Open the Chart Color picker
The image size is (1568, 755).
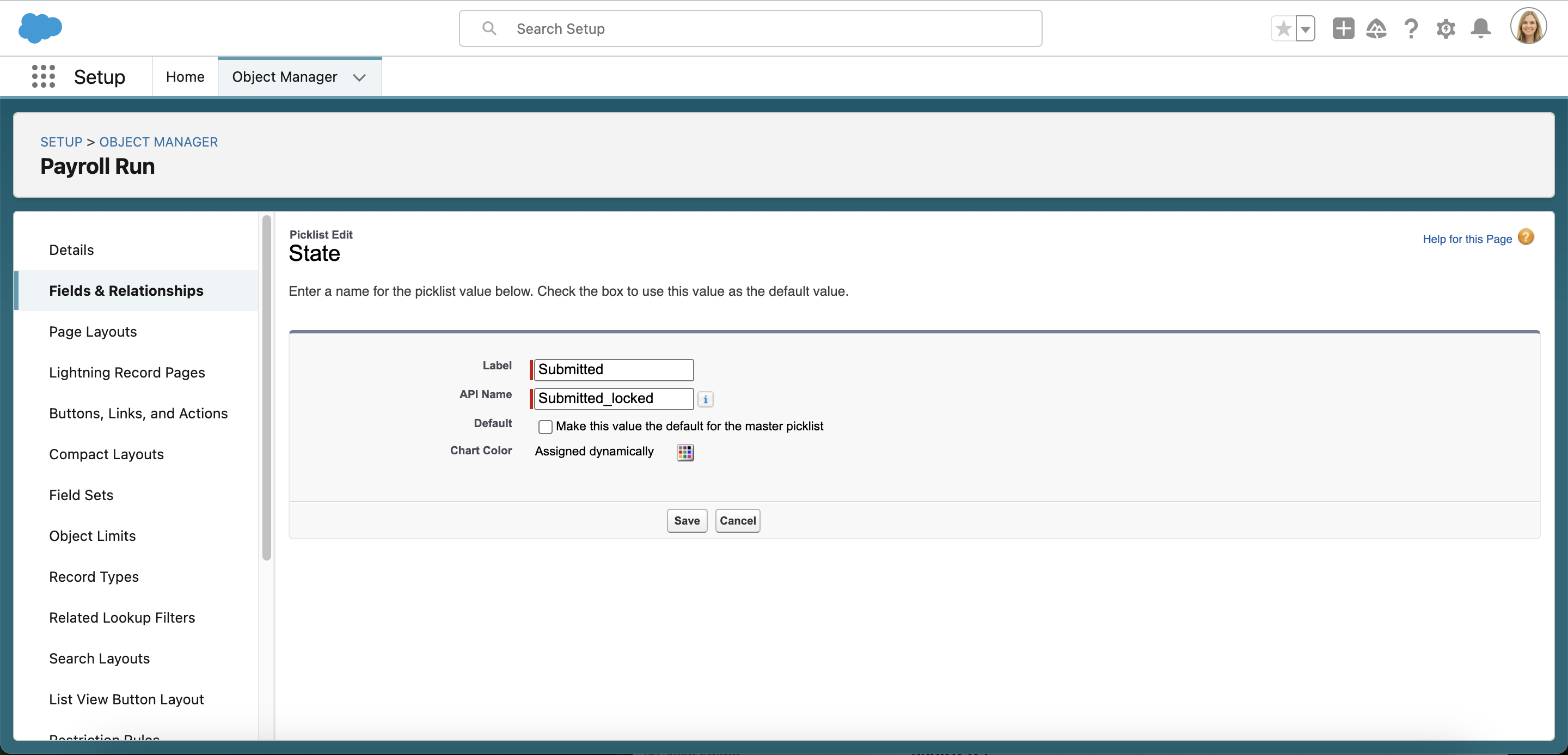coord(685,452)
